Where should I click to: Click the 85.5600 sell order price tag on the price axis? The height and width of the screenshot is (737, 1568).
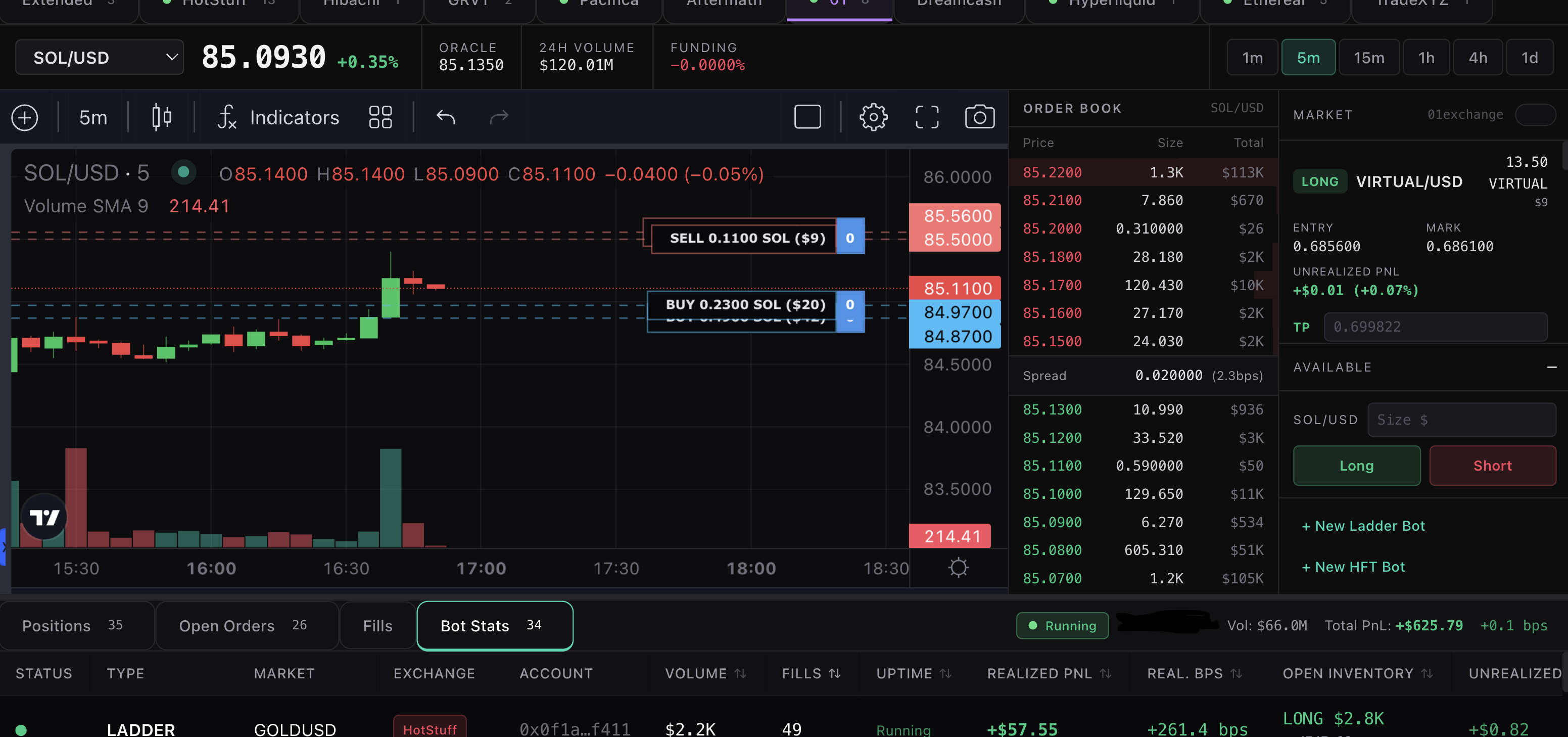955,216
